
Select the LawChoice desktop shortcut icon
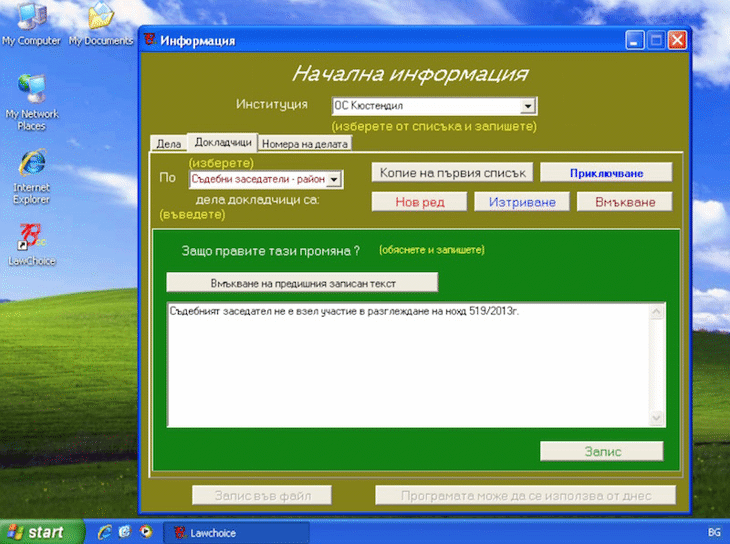coord(32,245)
